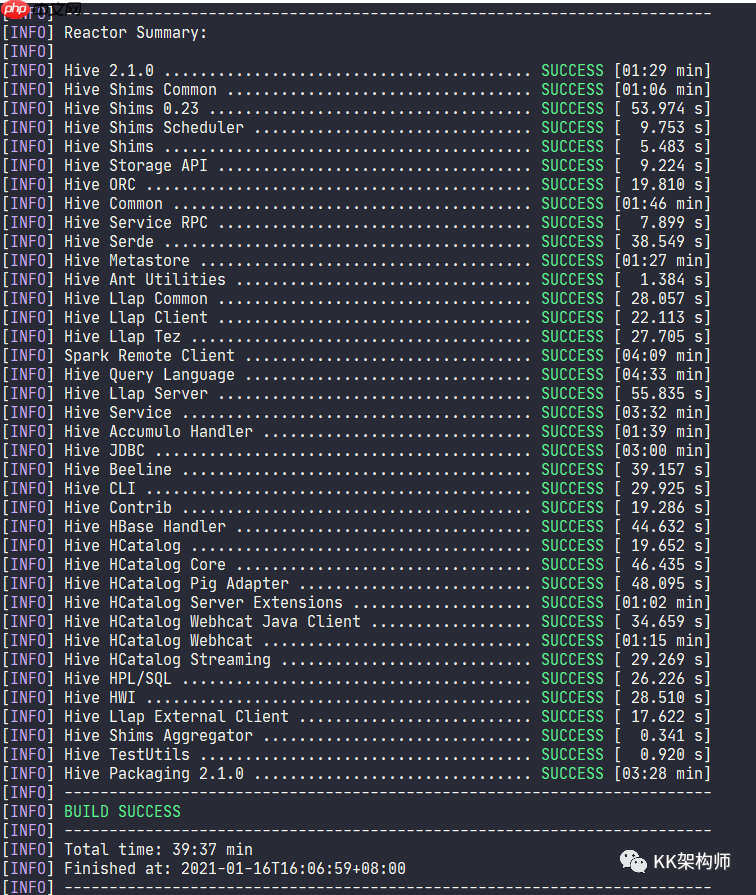Click the Hive Ant Utilities entry

tap(144, 280)
